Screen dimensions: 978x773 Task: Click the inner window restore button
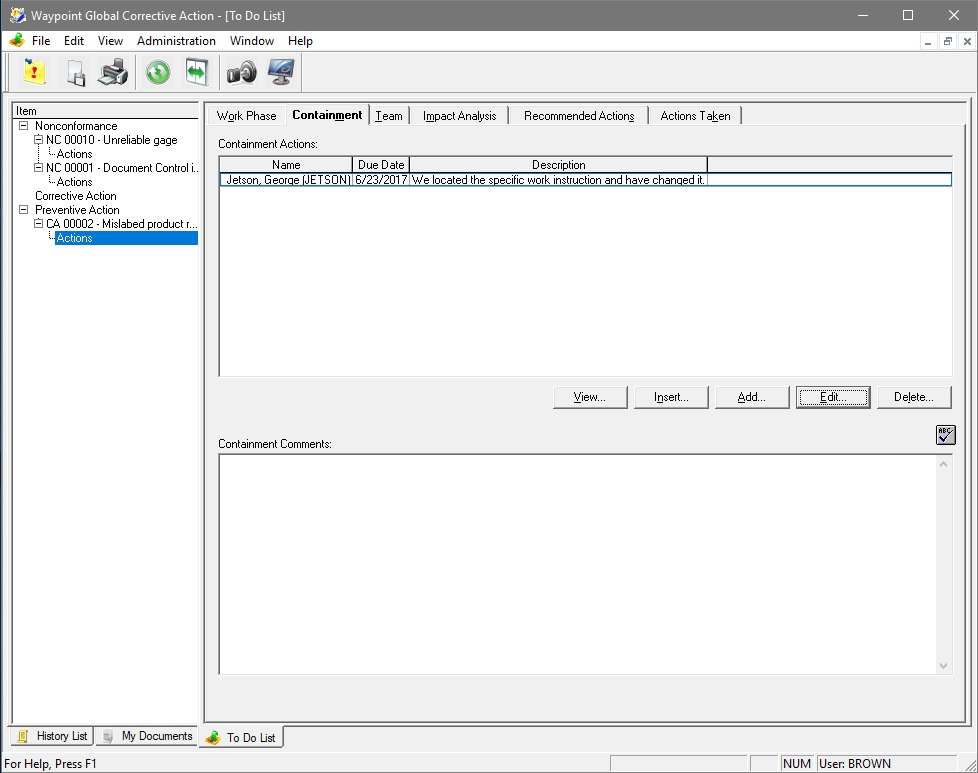click(947, 41)
